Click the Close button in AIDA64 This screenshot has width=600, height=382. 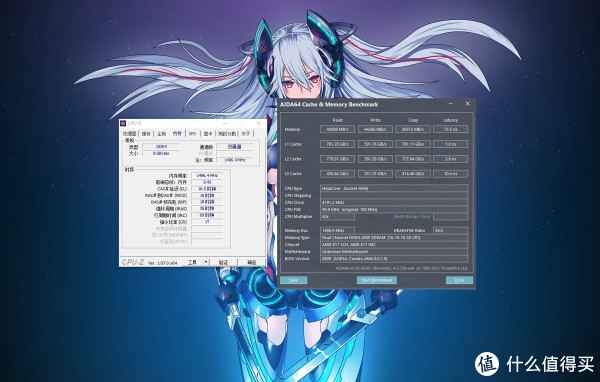(x=460, y=280)
